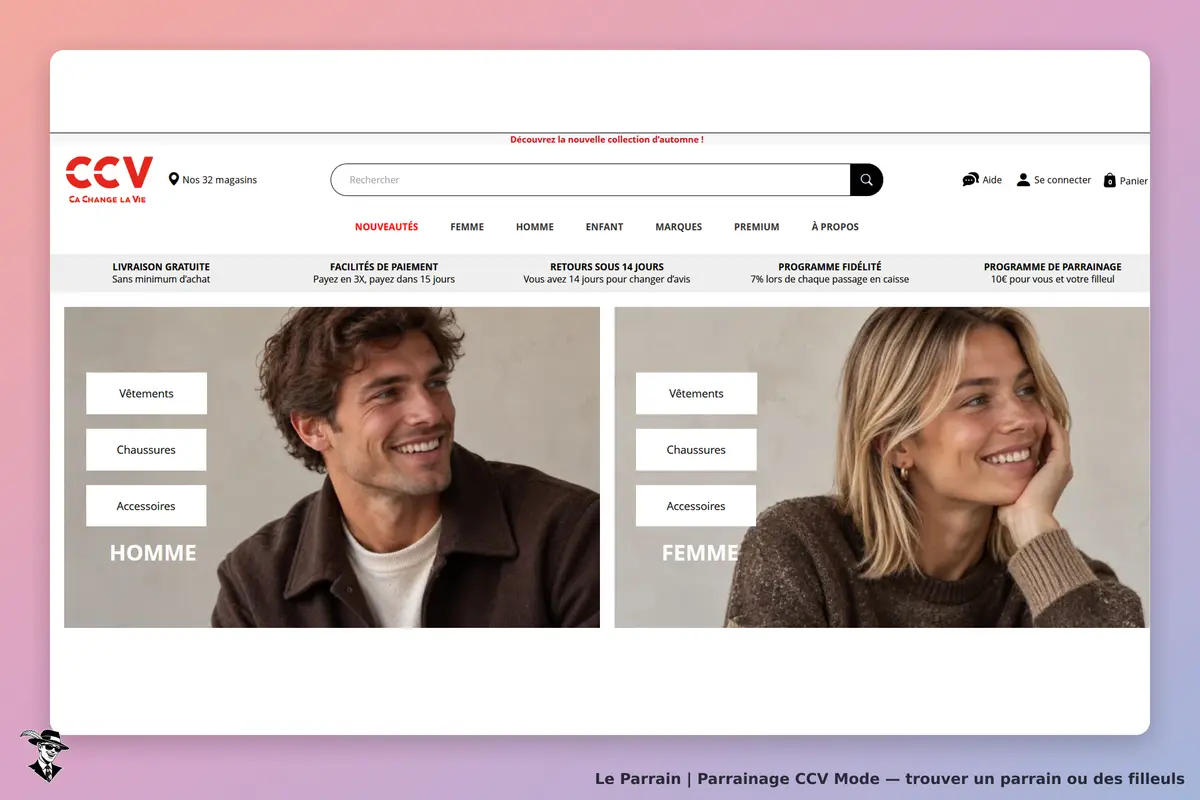This screenshot has width=1200, height=800.
Task: Select the Marques navigation item
Action: pyautogui.click(x=679, y=227)
